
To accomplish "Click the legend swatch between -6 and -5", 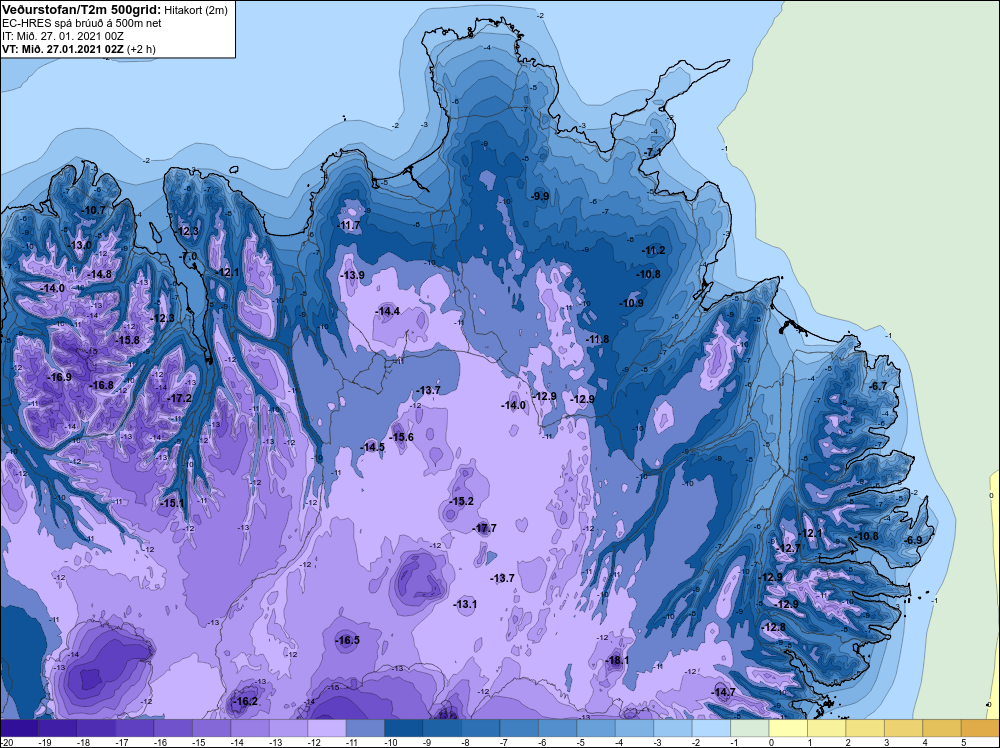I will 557,728.
